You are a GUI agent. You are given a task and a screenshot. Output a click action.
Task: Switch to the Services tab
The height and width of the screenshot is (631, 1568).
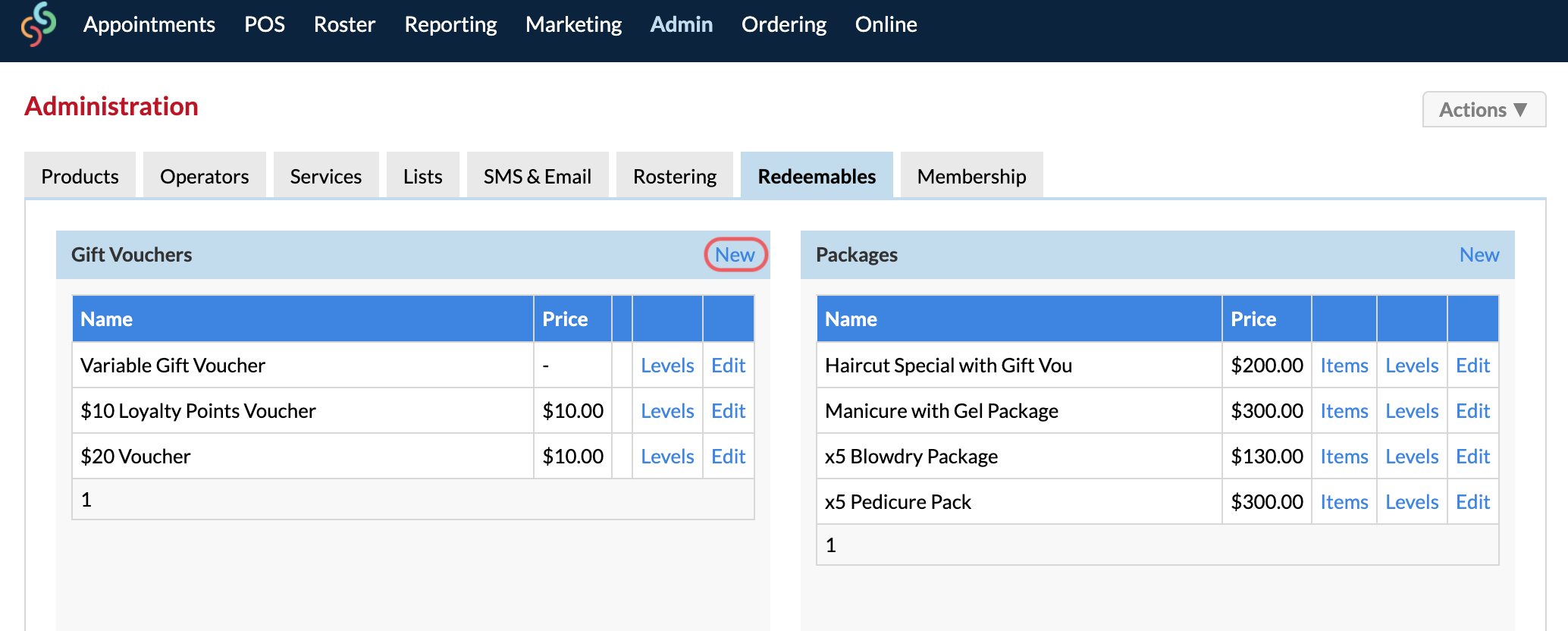click(x=326, y=176)
